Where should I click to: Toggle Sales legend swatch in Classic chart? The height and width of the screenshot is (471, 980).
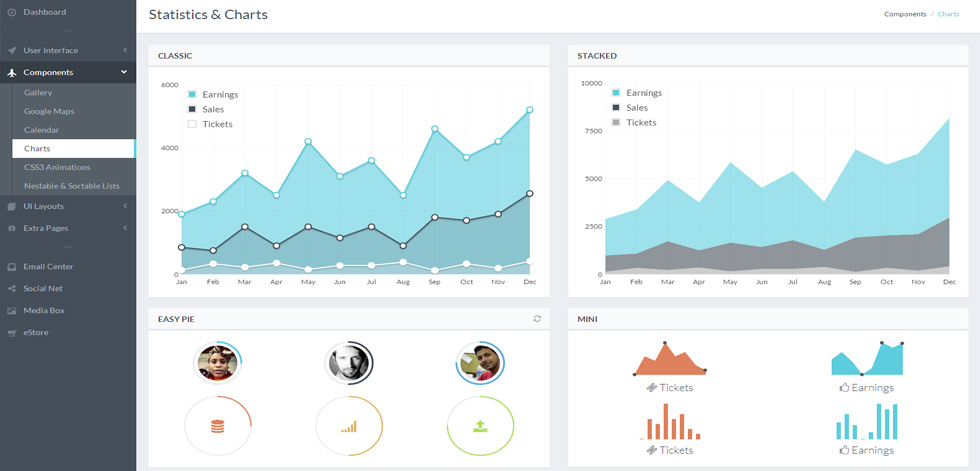[192, 109]
